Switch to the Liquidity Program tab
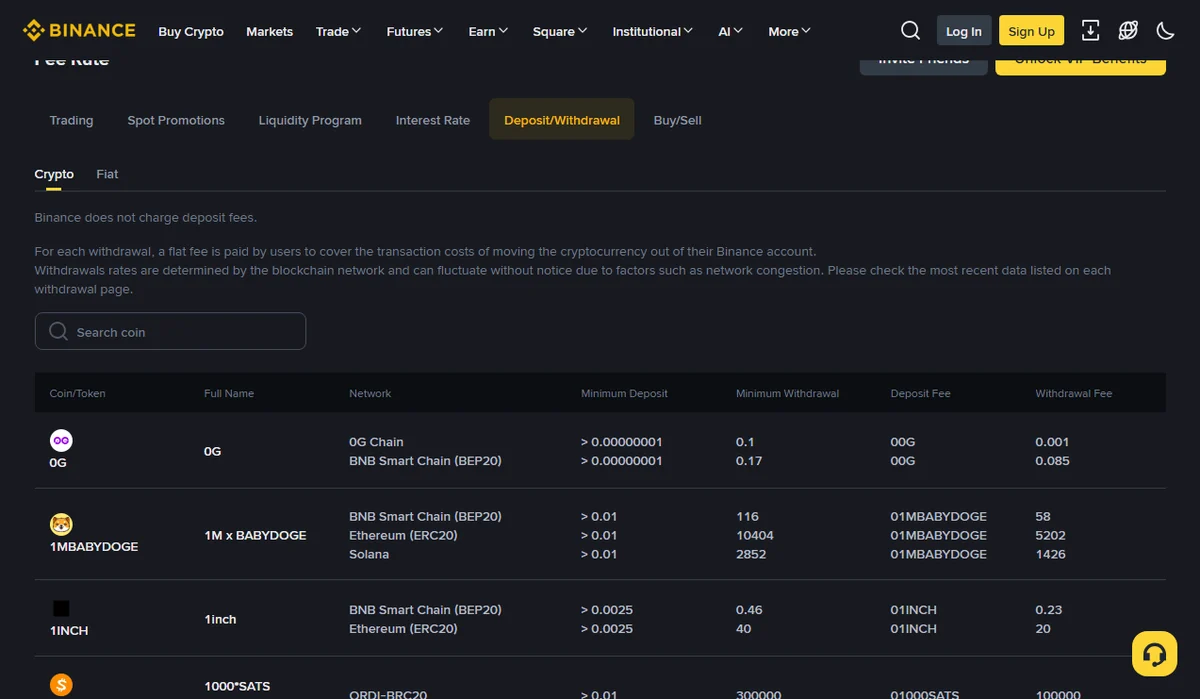This screenshot has width=1200, height=699. (310, 120)
